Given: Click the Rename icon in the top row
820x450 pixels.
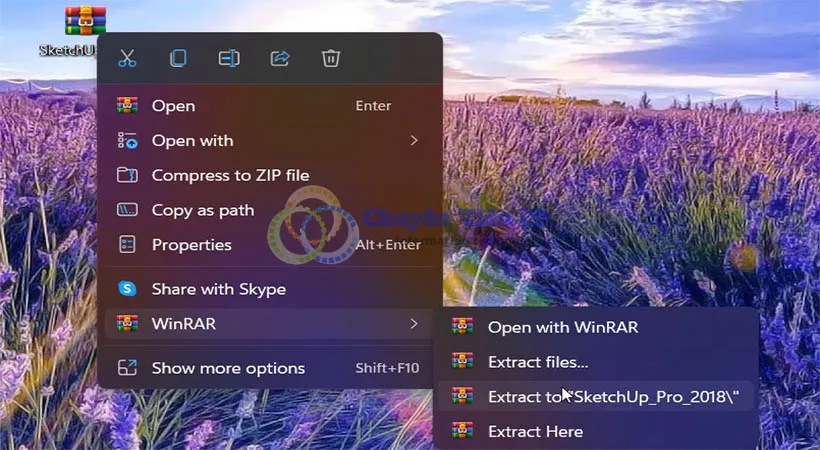Looking at the screenshot, I should pyautogui.click(x=229, y=58).
